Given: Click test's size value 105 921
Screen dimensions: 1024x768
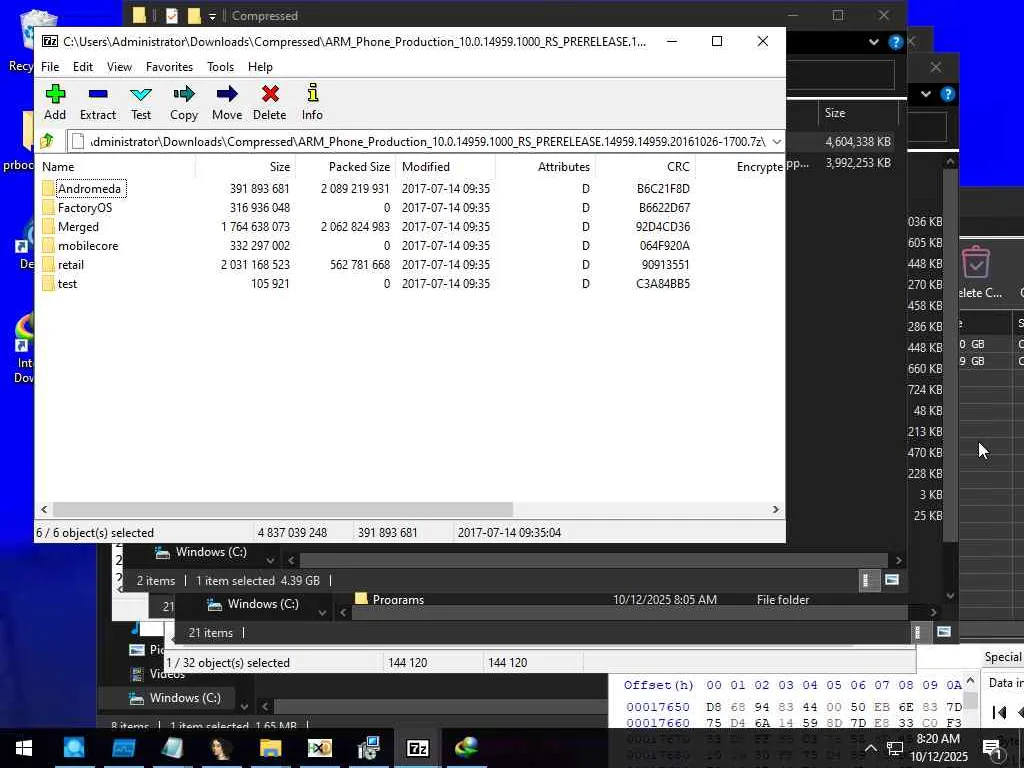Looking at the screenshot, I should click(x=270, y=283).
